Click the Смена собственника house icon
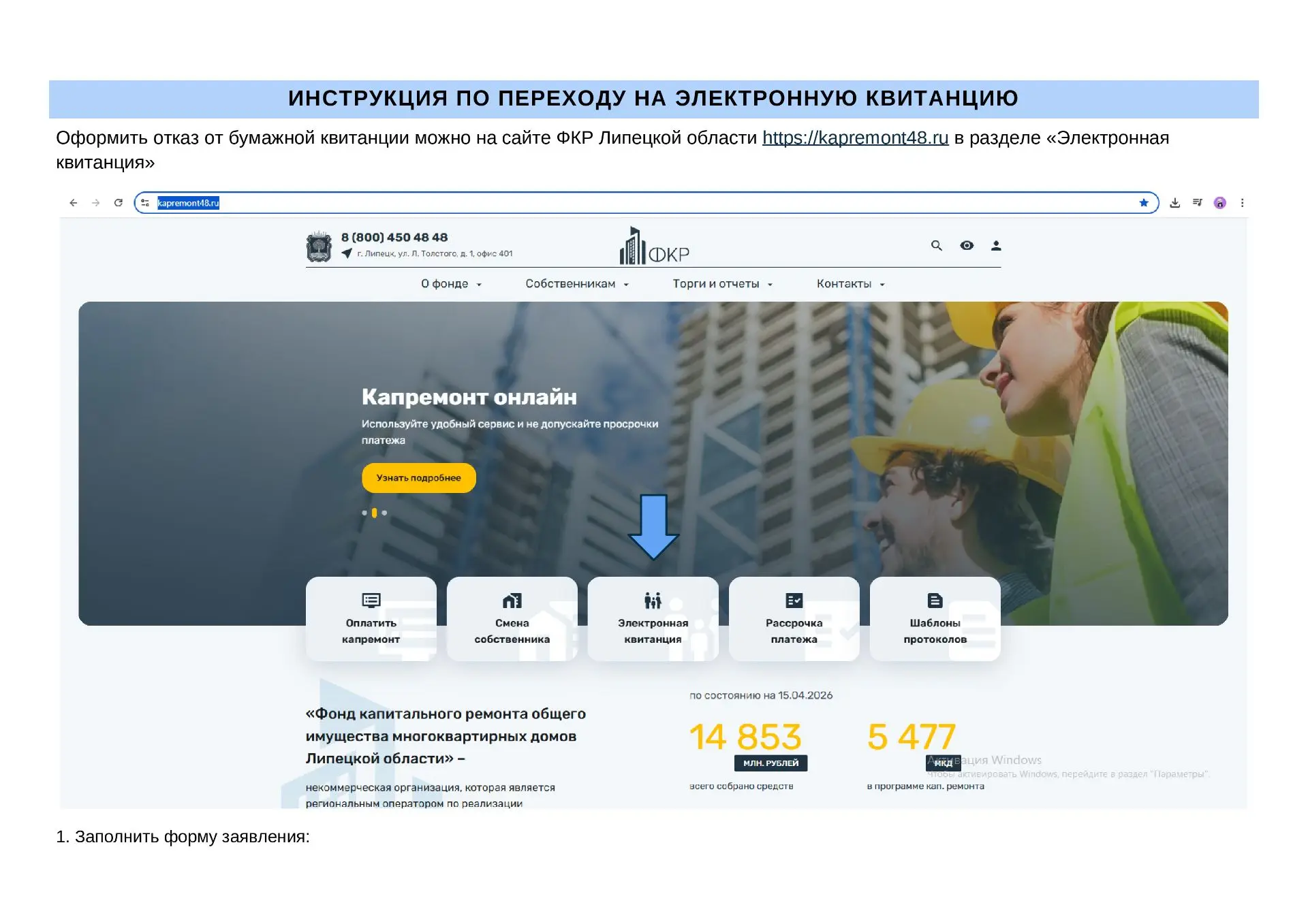Viewport: 1308px width, 924px height. coord(512,601)
